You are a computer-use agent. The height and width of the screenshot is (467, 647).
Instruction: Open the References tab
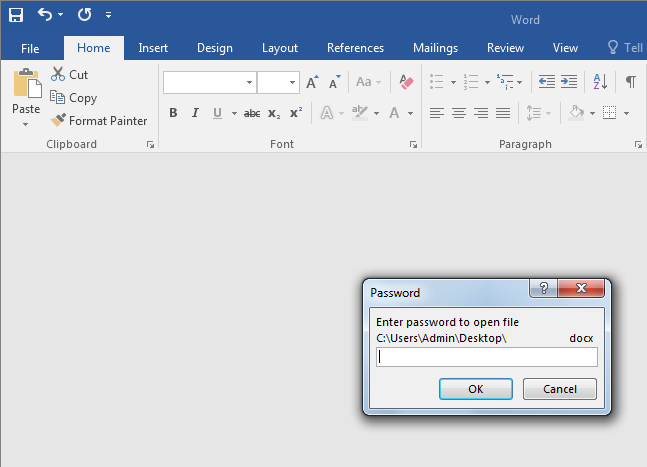pos(355,48)
